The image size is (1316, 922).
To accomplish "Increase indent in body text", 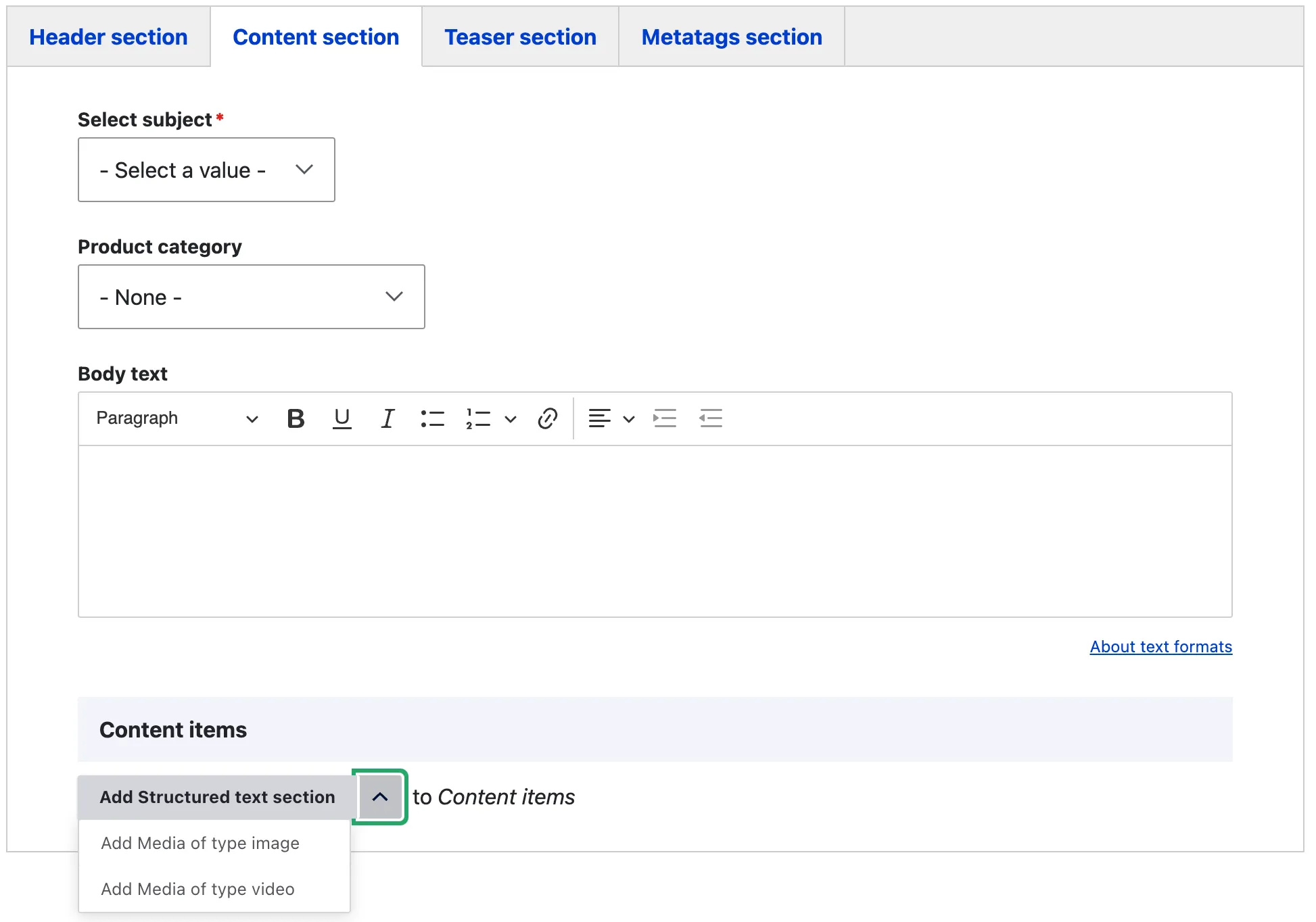I will click(665, 418).
